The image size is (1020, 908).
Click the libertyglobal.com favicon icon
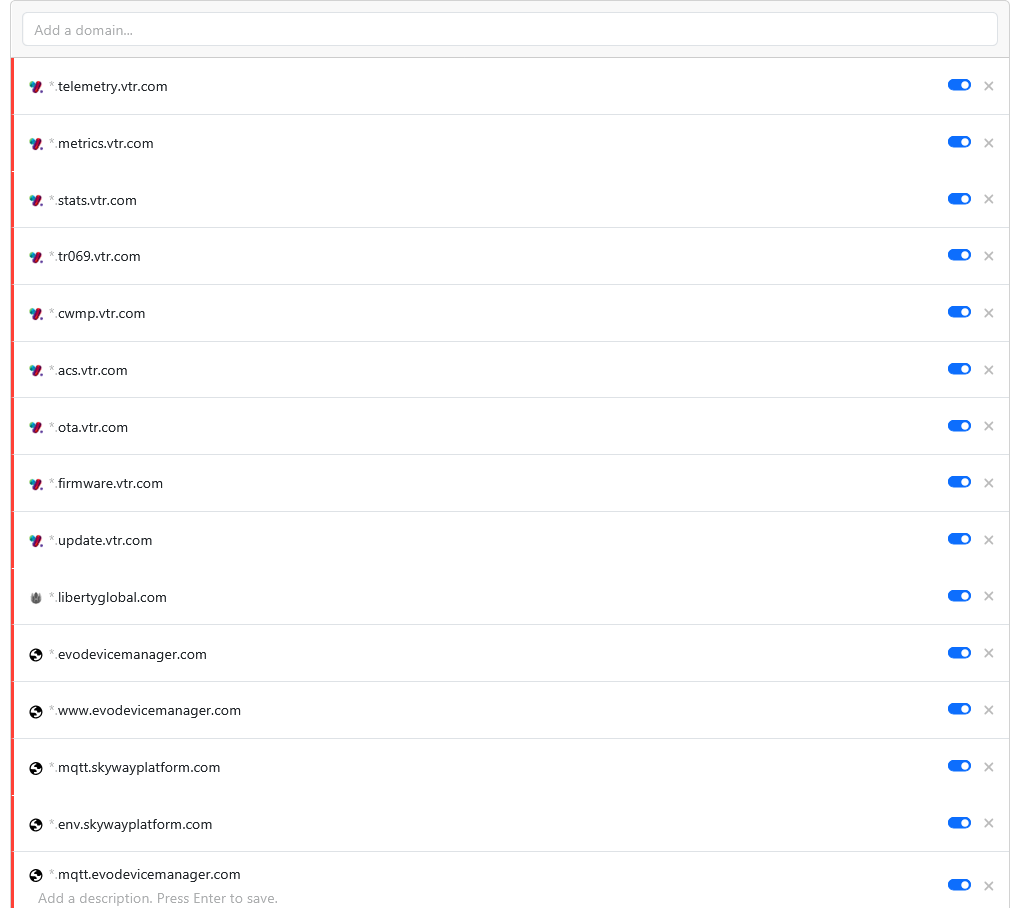point(36,598)
